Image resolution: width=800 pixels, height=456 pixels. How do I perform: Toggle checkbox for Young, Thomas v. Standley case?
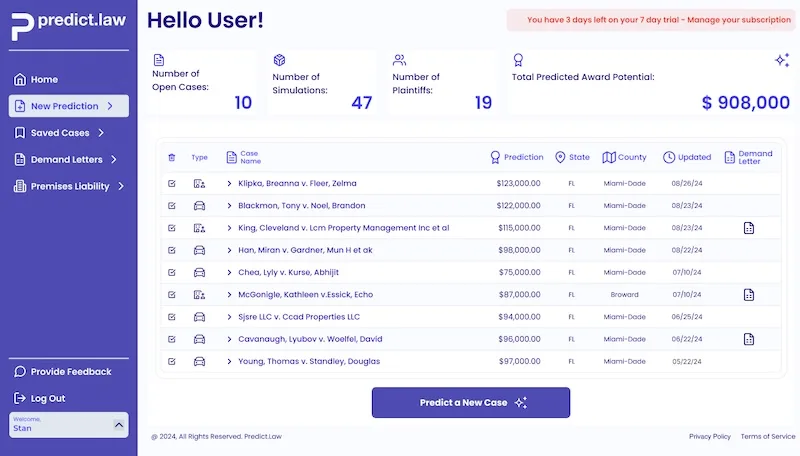pyautogui.click(x=172, y=361)
